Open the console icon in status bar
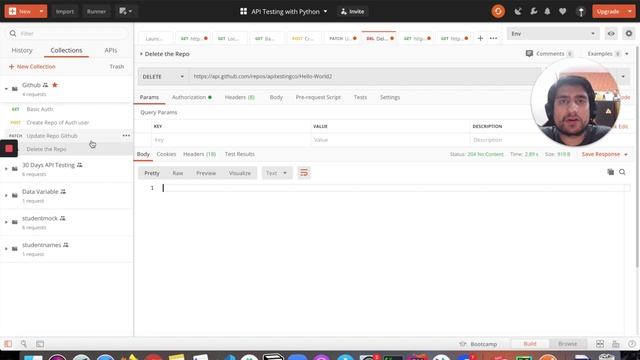 click(40, 344)
